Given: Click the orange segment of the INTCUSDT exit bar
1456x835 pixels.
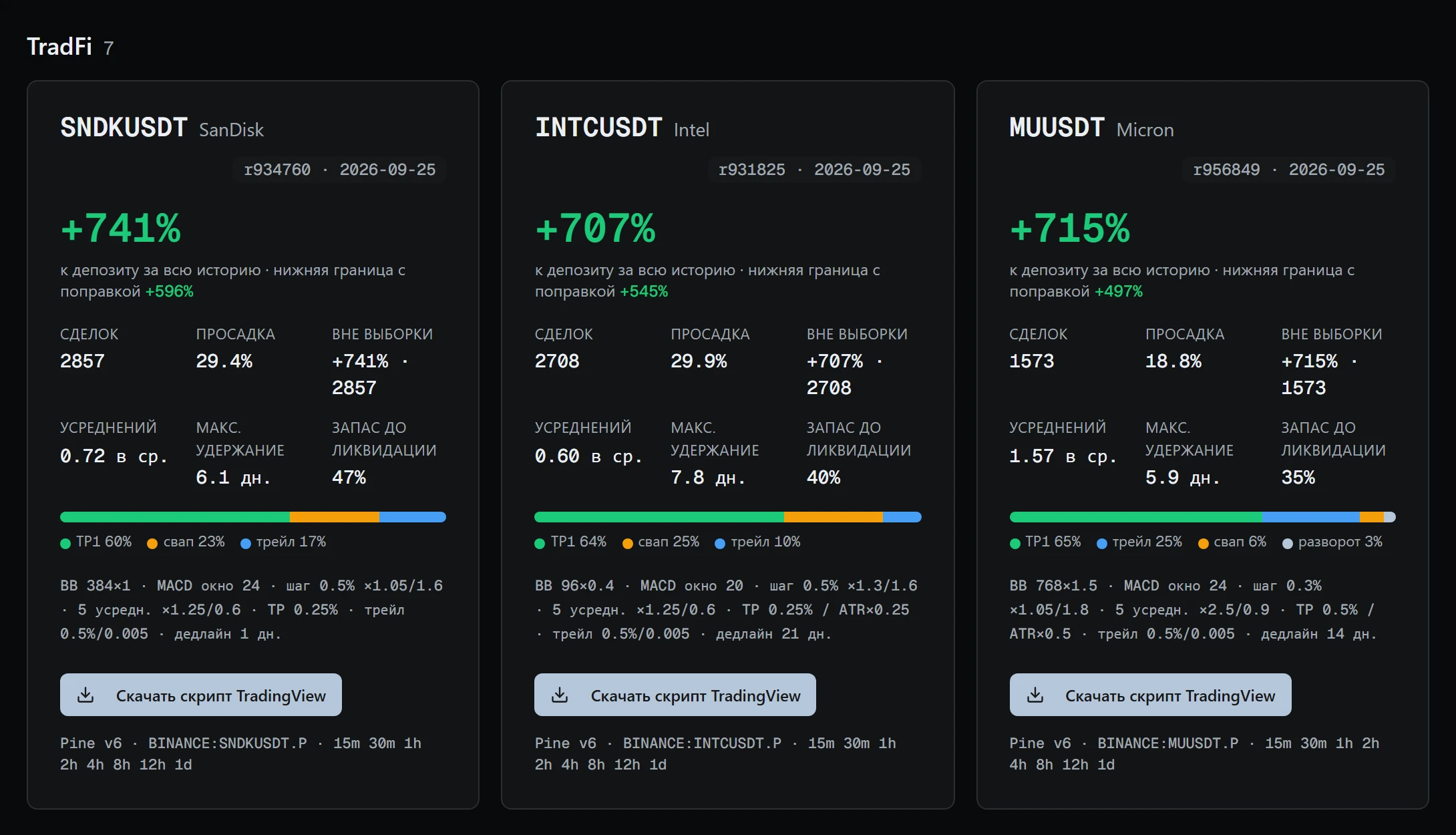Looking at the screenshot, I should [833, 517].
